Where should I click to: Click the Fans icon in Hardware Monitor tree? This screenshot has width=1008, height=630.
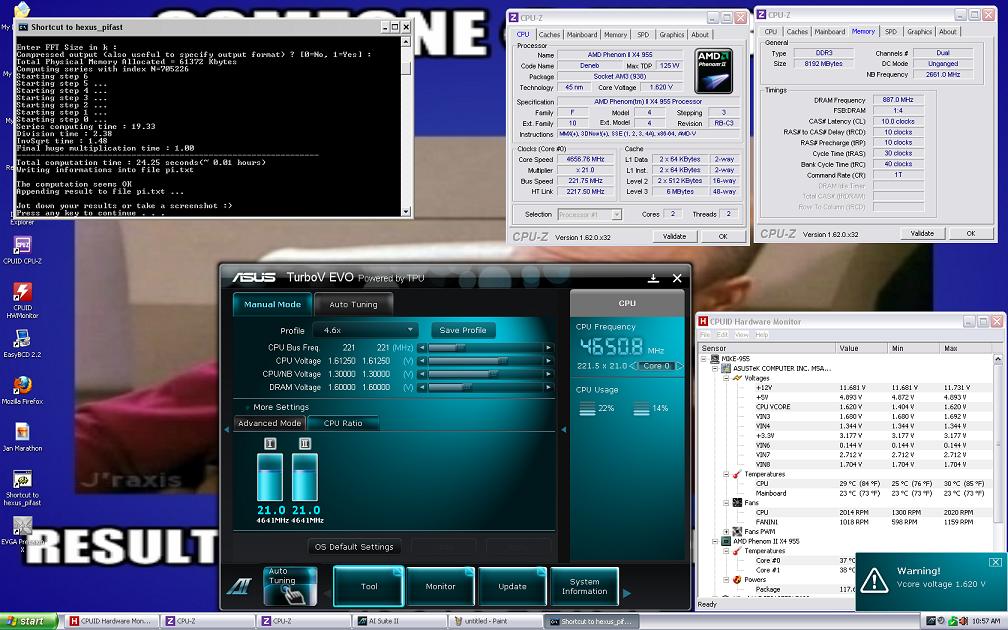click(x=737, y=503)
